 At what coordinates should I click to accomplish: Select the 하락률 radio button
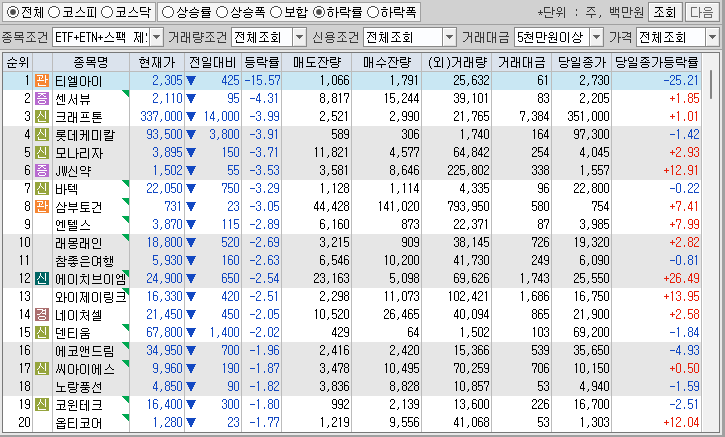point(319,12)
